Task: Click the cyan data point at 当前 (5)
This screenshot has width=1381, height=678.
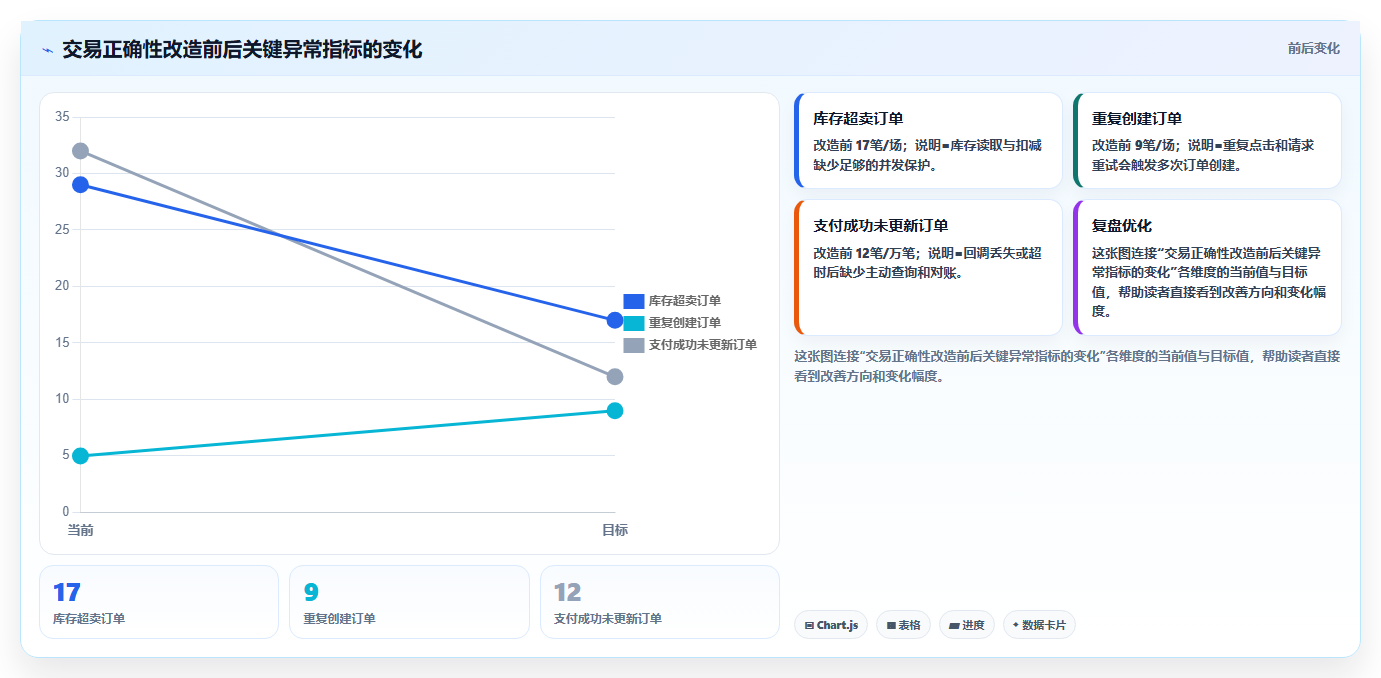Action: coord(80,456)
